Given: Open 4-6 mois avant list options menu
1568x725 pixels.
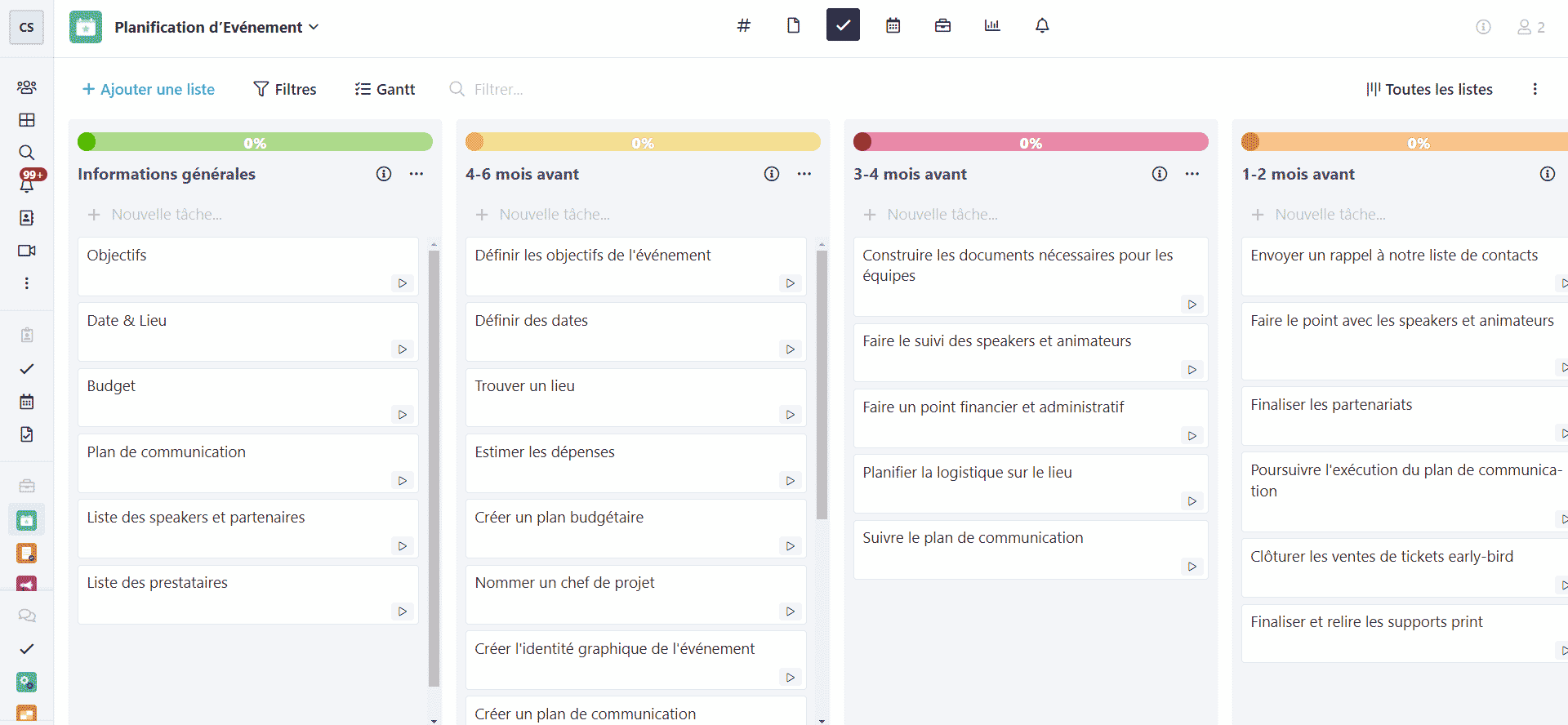Looking at the screenshot, I should (804, 174).
